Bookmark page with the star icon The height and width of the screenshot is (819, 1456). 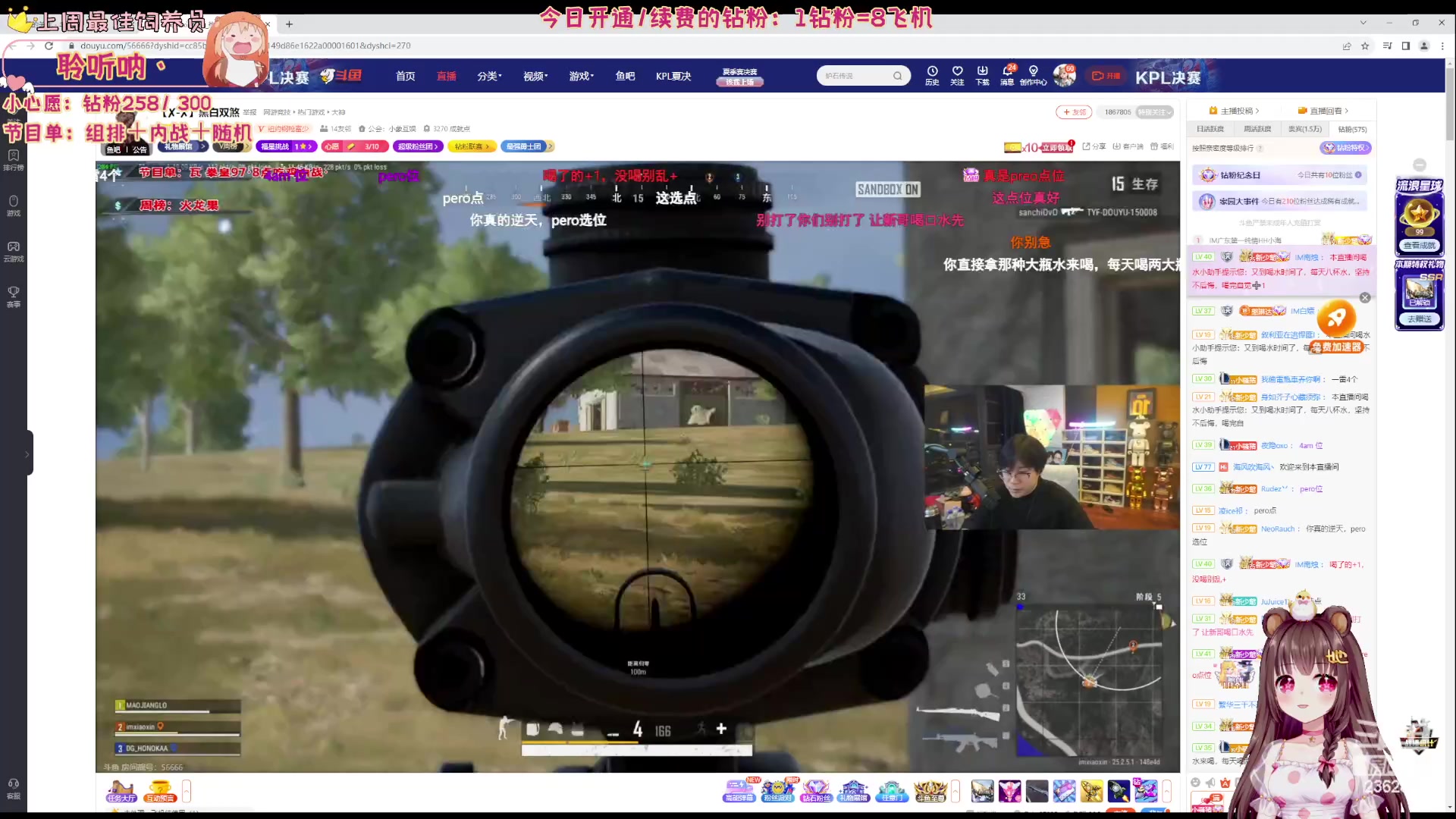1365,45
